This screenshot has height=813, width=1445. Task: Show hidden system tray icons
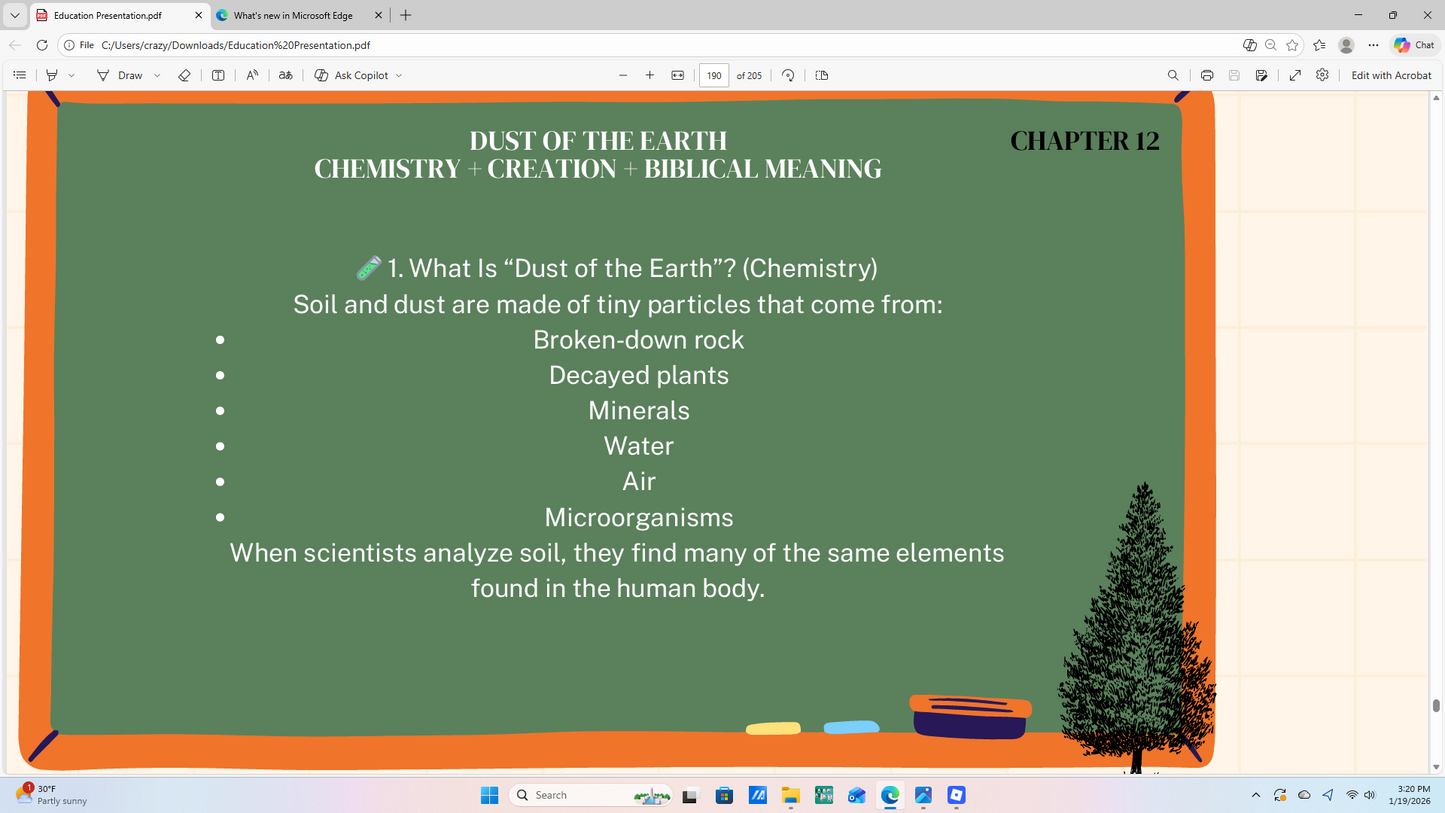tap(1256, 795)
